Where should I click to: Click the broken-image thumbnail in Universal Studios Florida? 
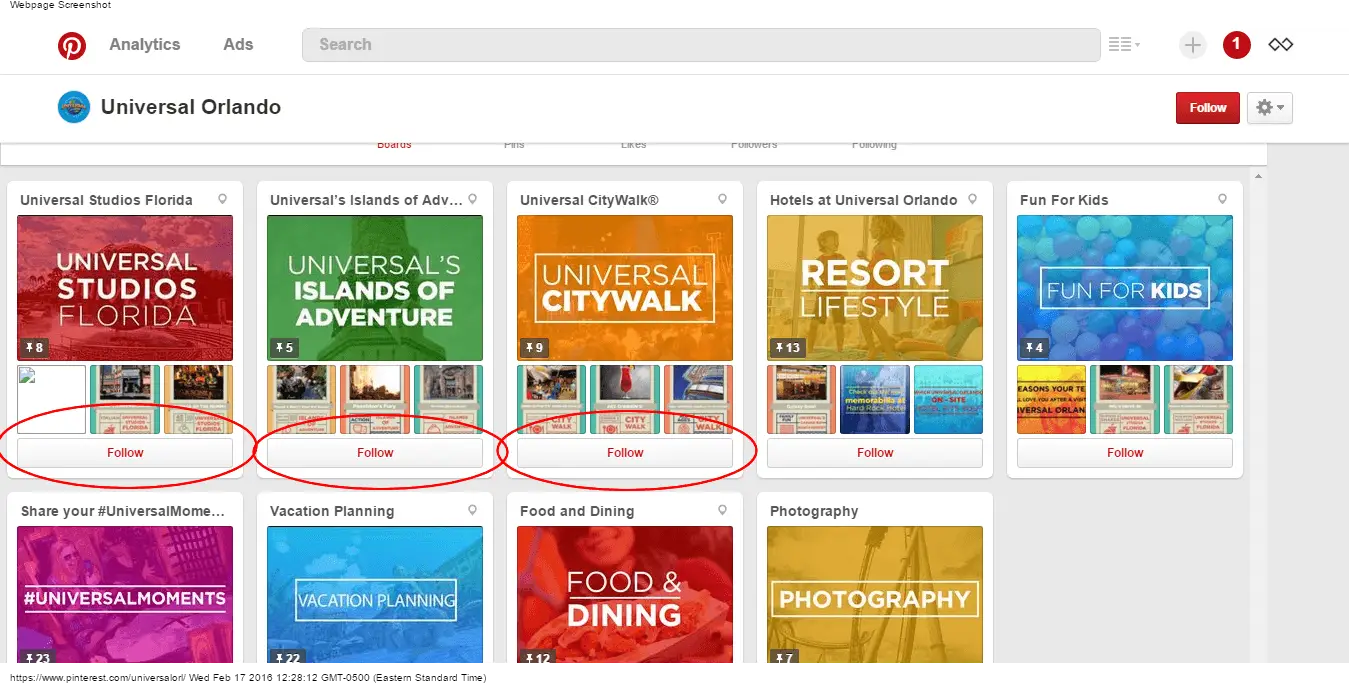pyautogui.click(x=52, y=400)
